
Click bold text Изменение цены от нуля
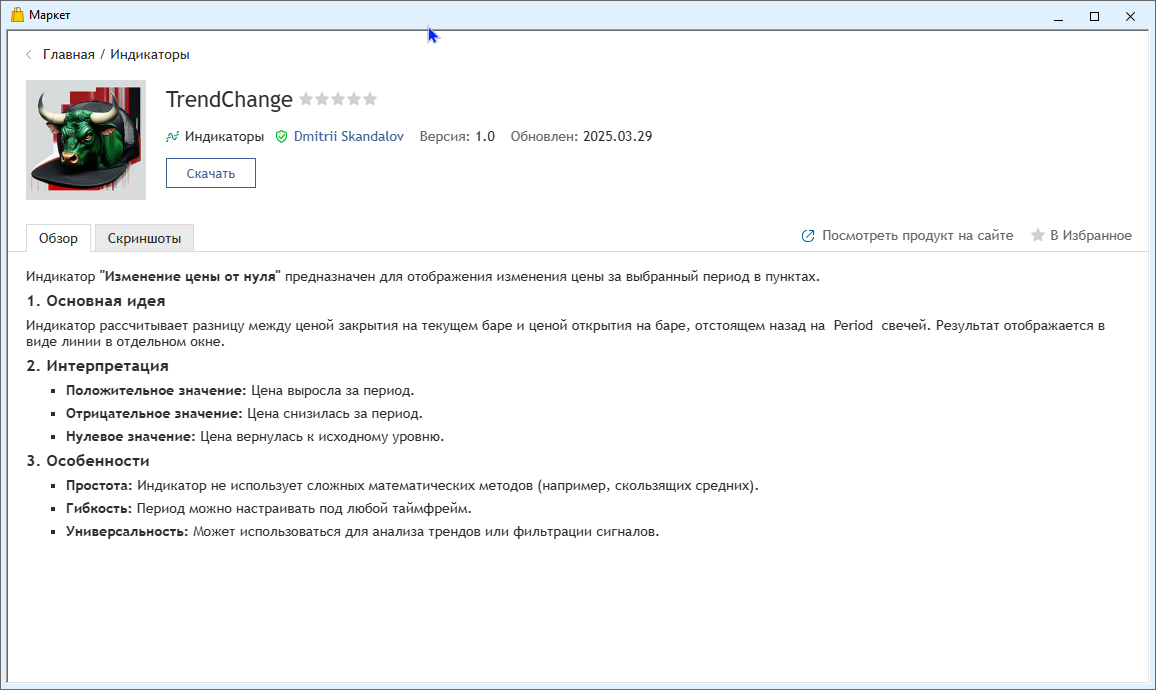190,276
